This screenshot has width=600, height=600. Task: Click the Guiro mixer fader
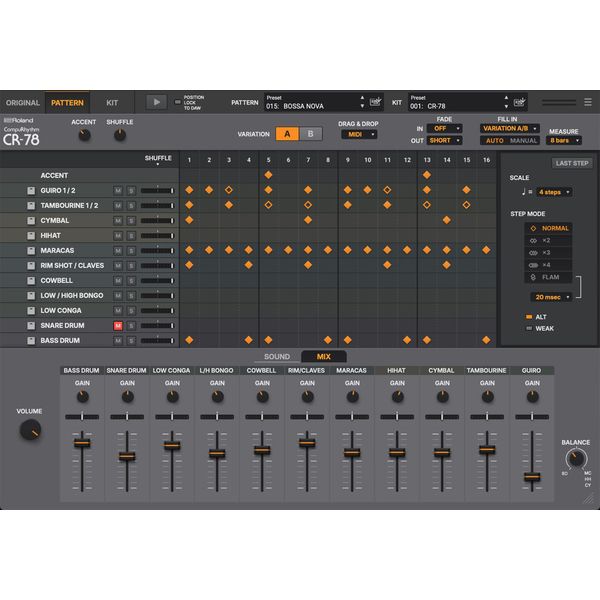coord(532,476)
